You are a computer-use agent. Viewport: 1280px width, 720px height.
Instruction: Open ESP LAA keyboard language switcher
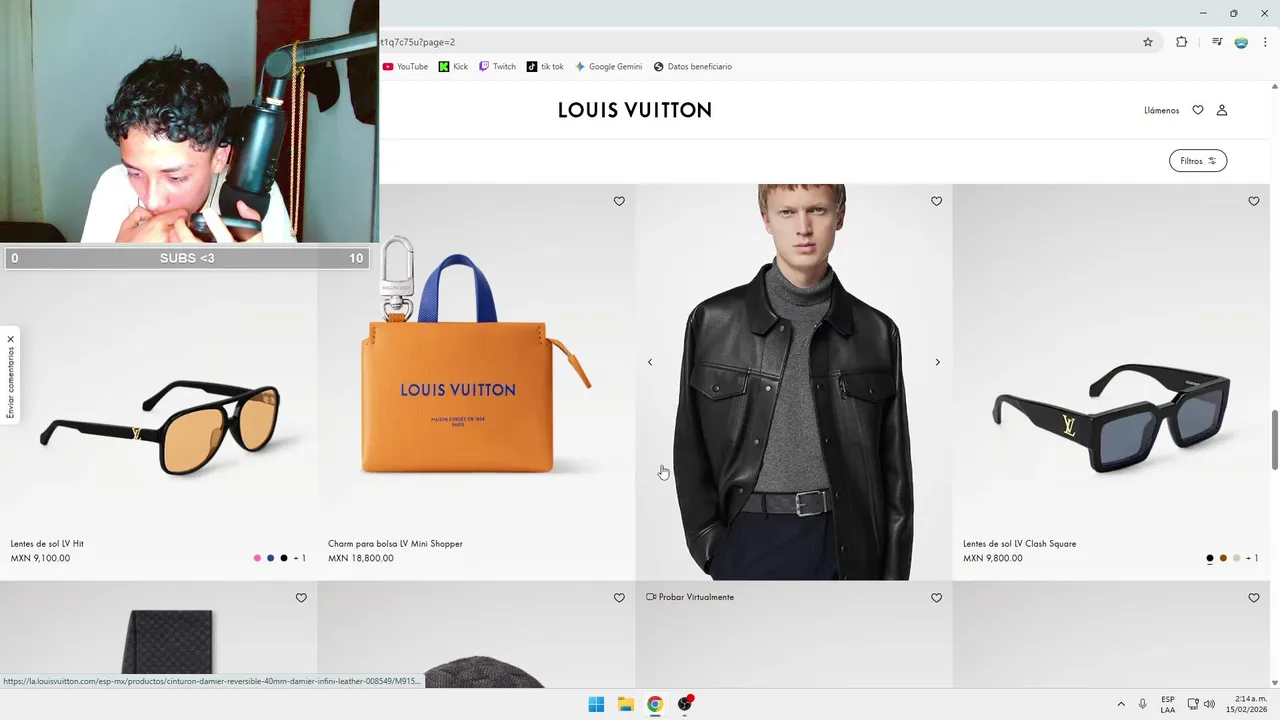(1168, 704)
